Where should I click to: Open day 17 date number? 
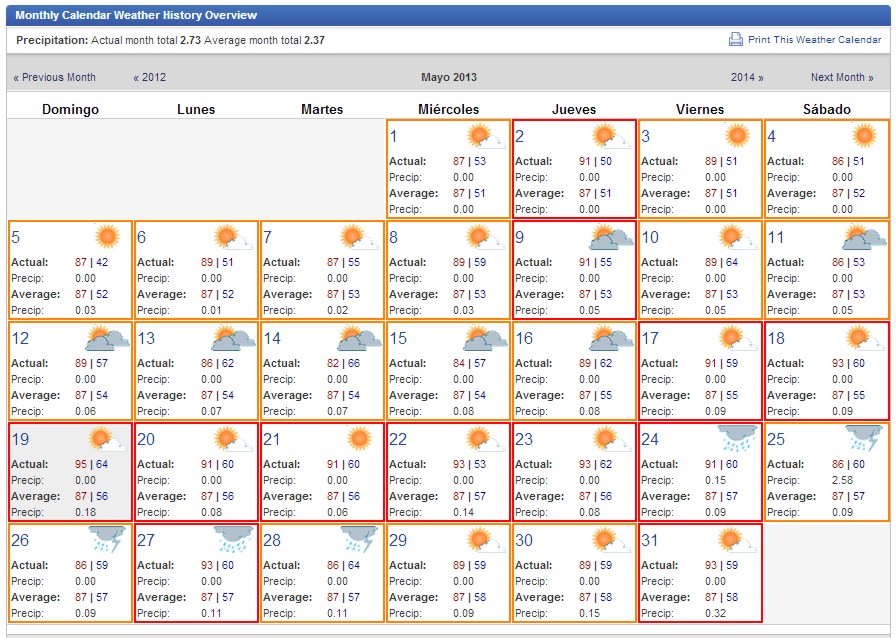point(650,338)
